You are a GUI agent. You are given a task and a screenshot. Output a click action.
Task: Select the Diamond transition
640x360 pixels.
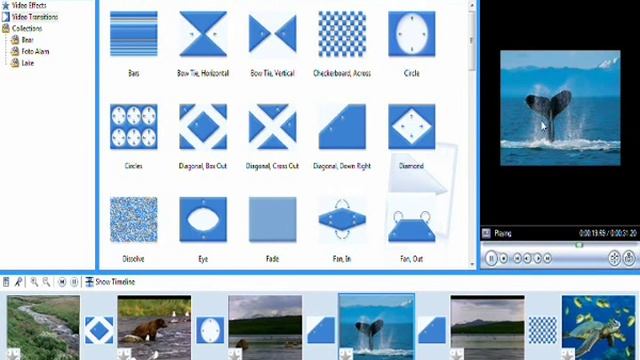click(411, 127)
